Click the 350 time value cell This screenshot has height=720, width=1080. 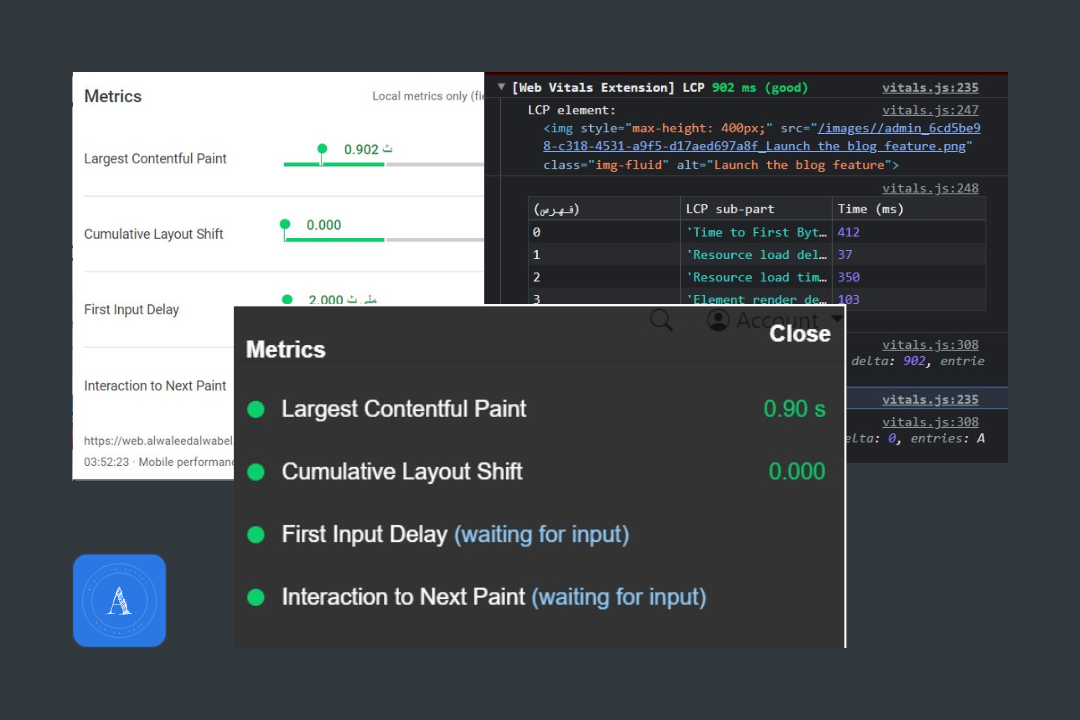pos(909,277)
